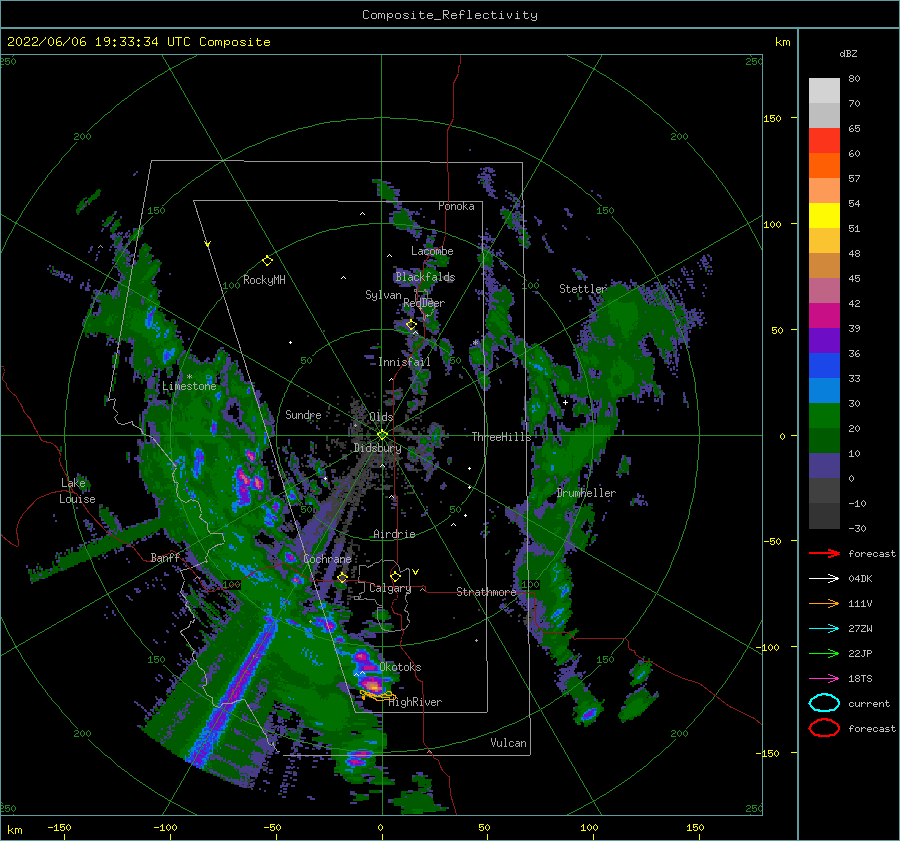Click the Okotoks city label
The width and height of the screenshot is (900, 841).
point(400,667)
